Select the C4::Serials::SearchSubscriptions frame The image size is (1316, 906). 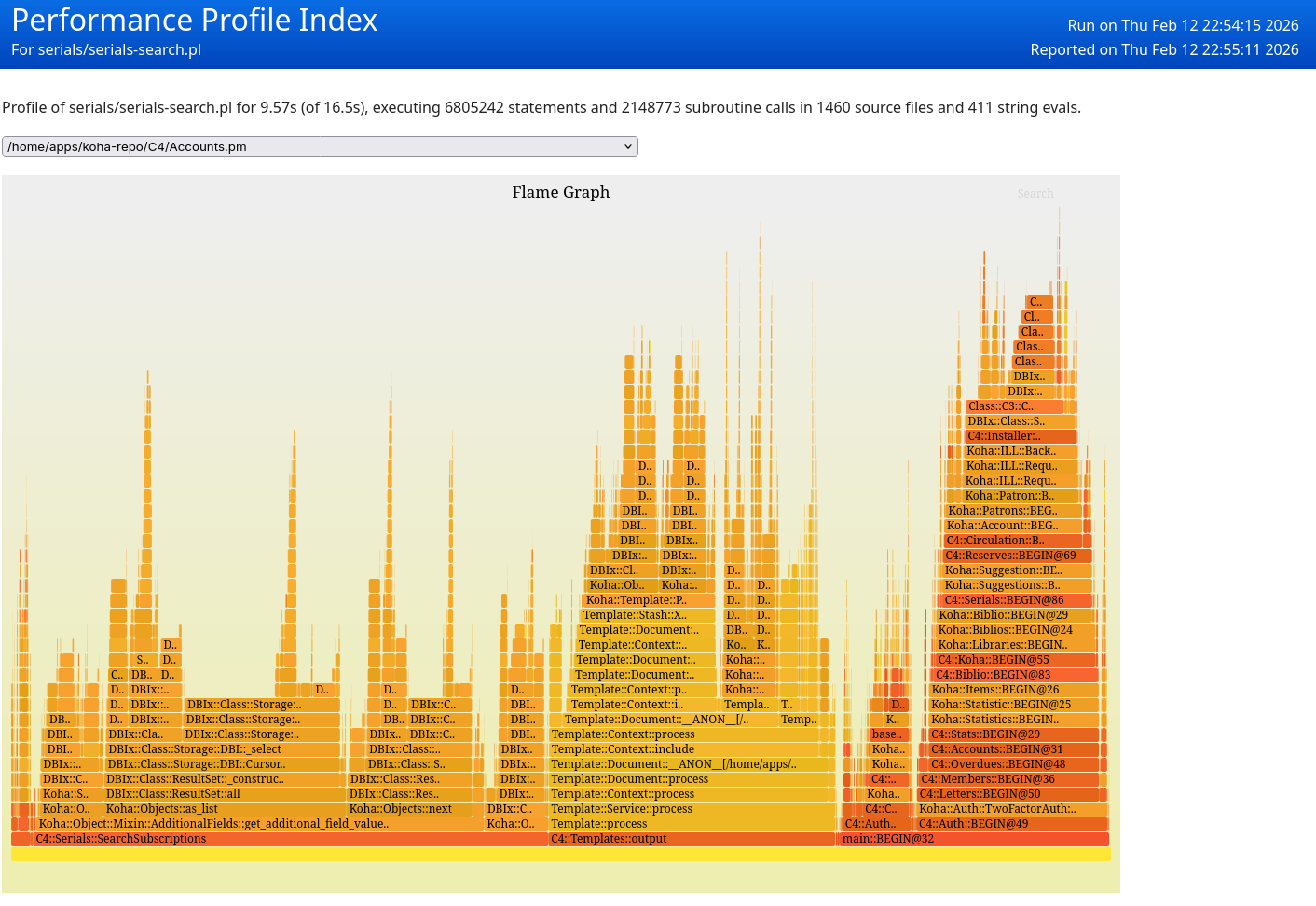pyautogui.click(x=280, y=839)
